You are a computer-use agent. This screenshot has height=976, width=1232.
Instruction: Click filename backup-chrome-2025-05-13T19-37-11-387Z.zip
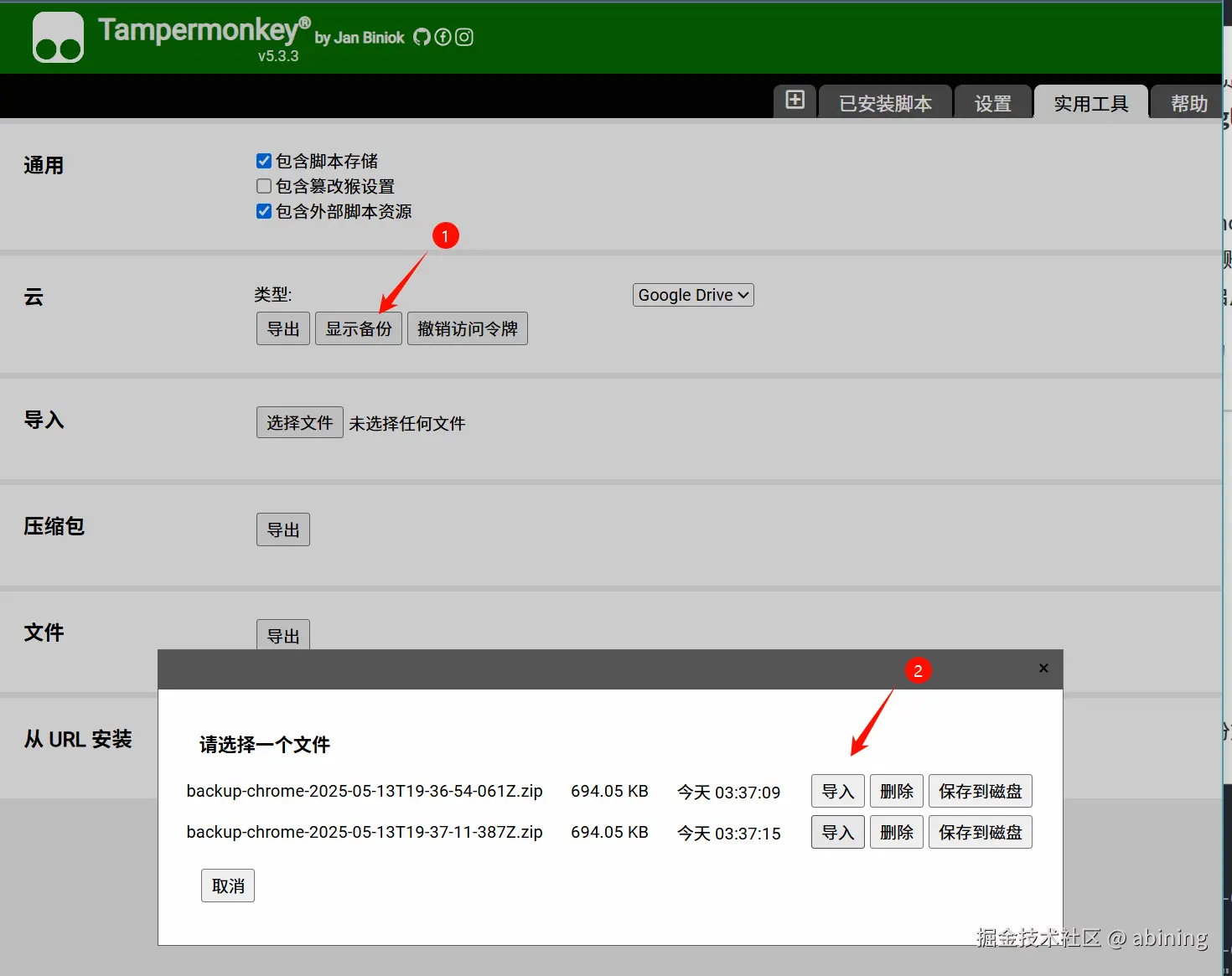coord(365,832)
